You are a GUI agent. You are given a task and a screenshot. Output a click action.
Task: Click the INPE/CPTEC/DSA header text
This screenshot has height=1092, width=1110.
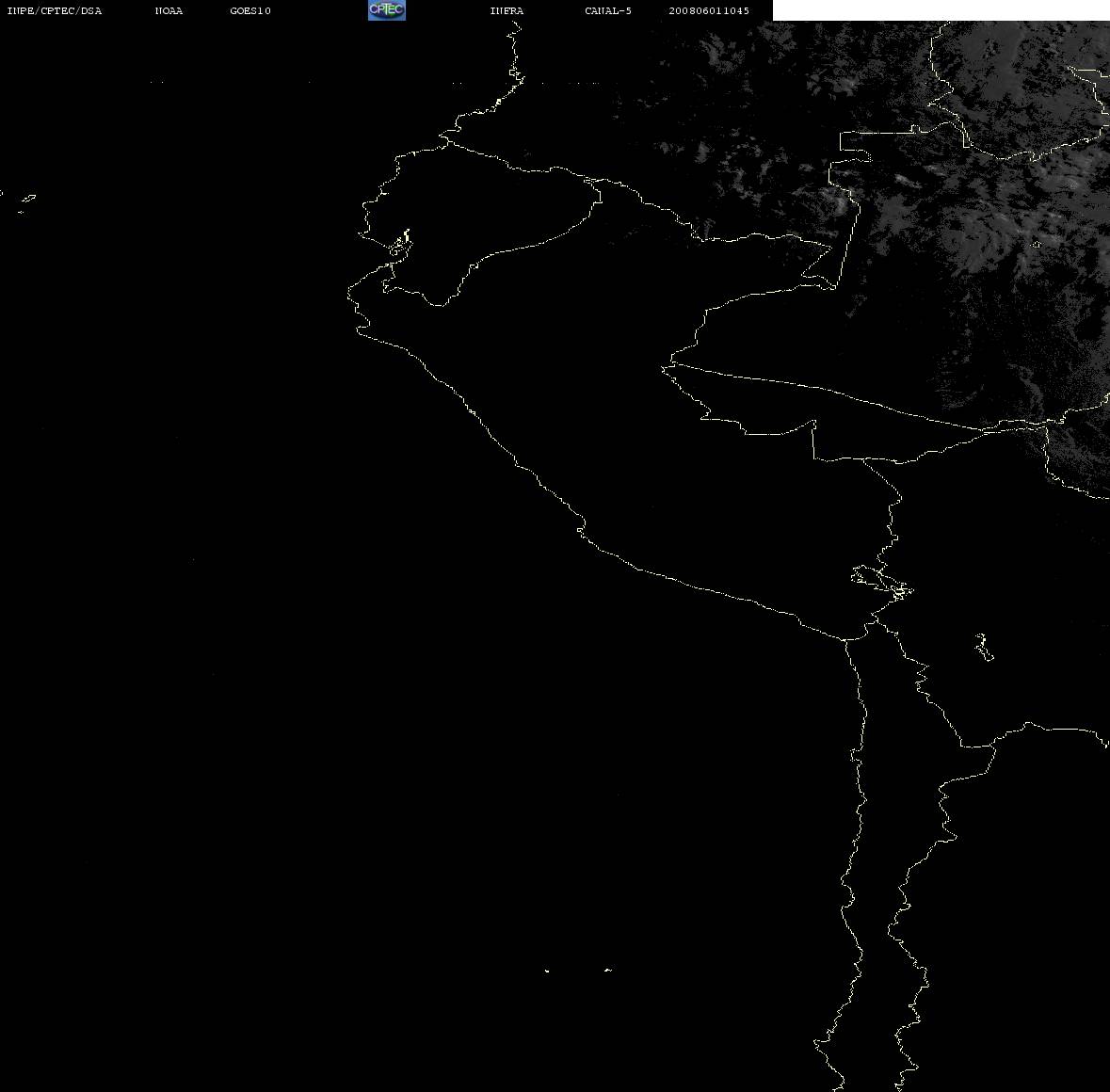54,10
